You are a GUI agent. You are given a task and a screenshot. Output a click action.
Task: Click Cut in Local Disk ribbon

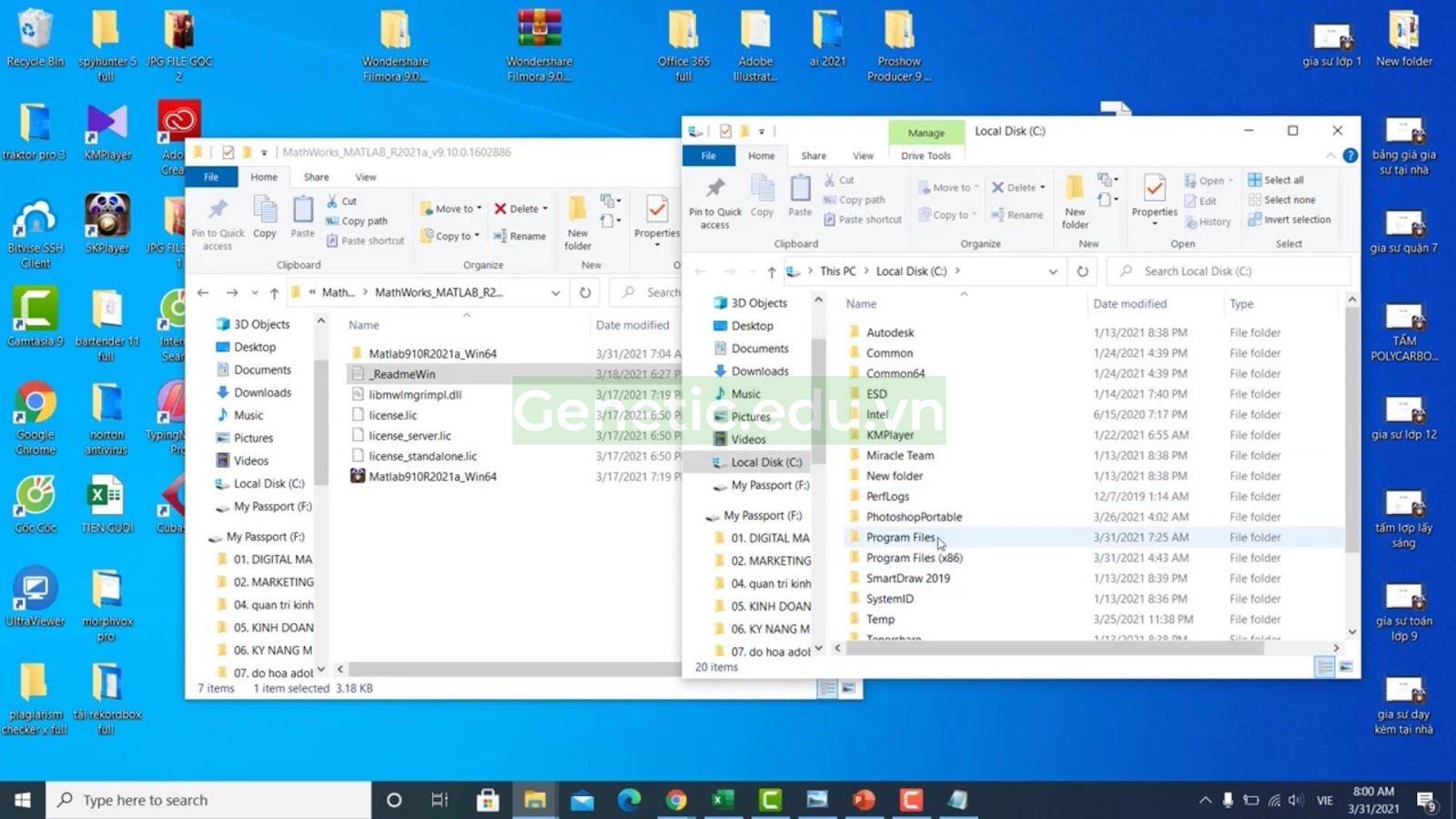839,180
